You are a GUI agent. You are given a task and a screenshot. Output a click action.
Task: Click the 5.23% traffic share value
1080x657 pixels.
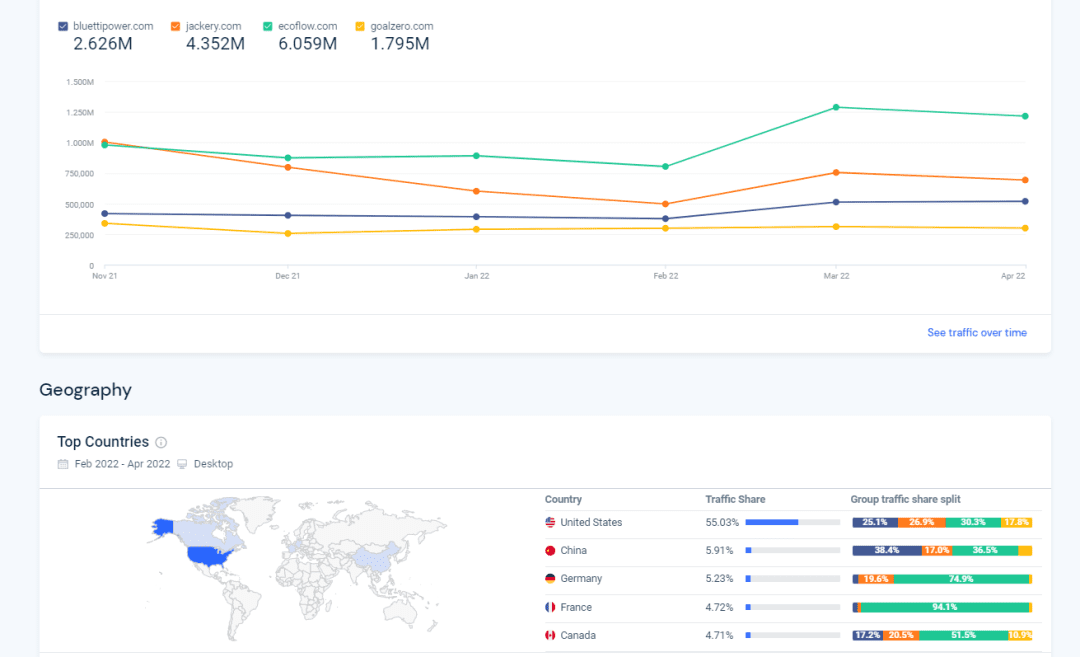coord(719,579)
